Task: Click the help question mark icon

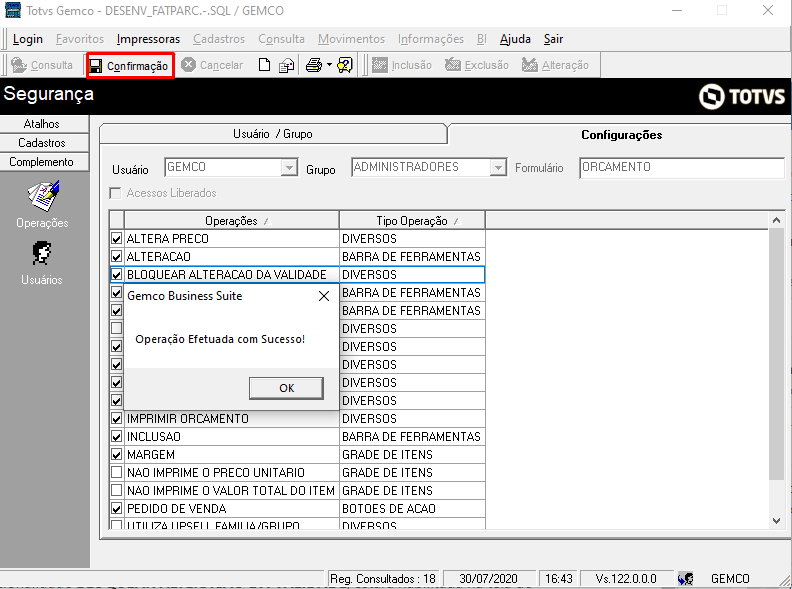Action: click(x=345, y=65)
